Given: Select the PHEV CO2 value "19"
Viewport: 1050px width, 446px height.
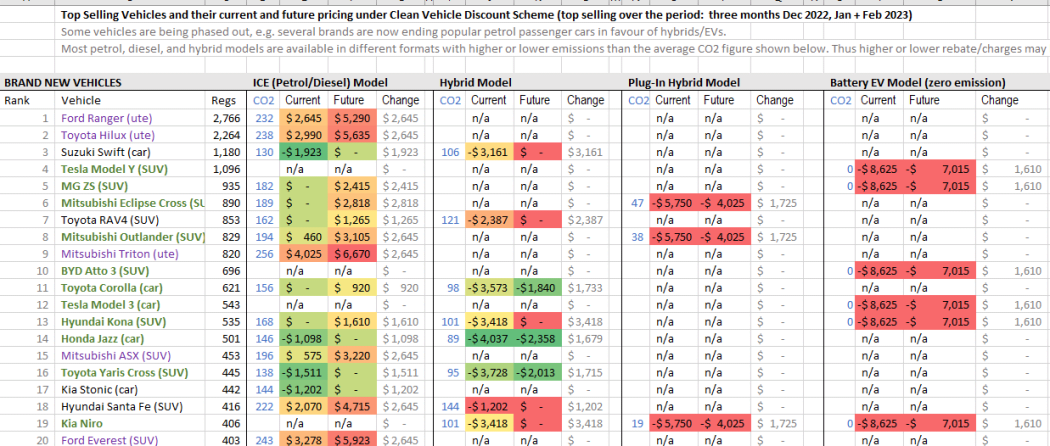Looking at the screenshot, I should [637, 424].
